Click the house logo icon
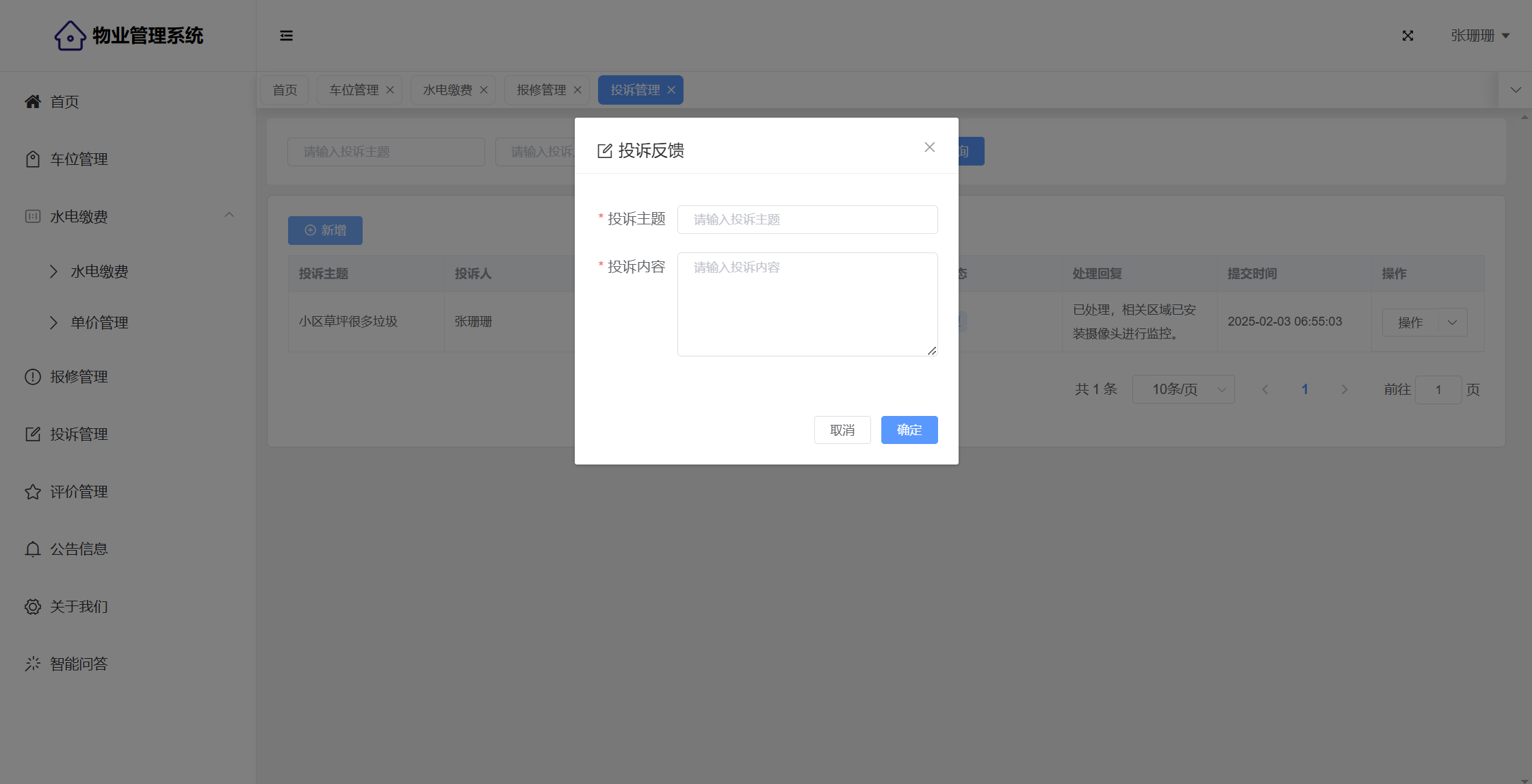 point(70,36)
